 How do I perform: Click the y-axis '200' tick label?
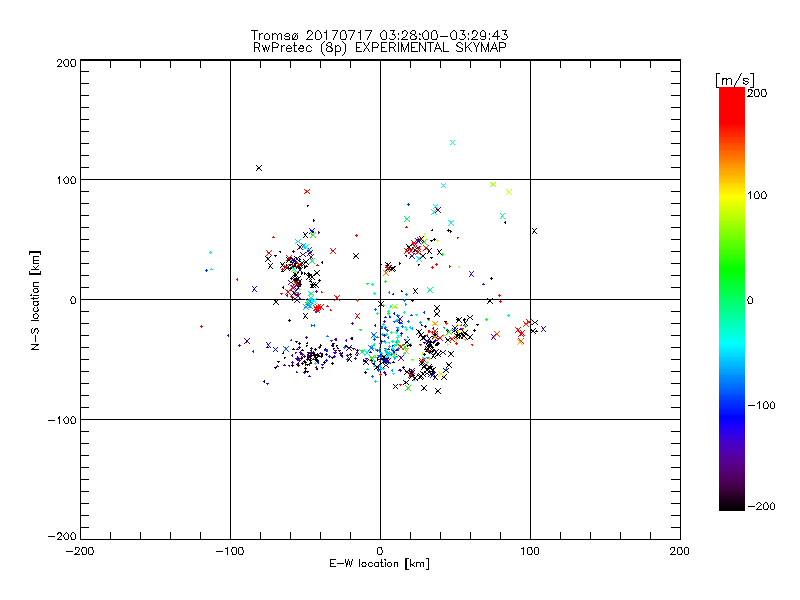tap(66, 63)
